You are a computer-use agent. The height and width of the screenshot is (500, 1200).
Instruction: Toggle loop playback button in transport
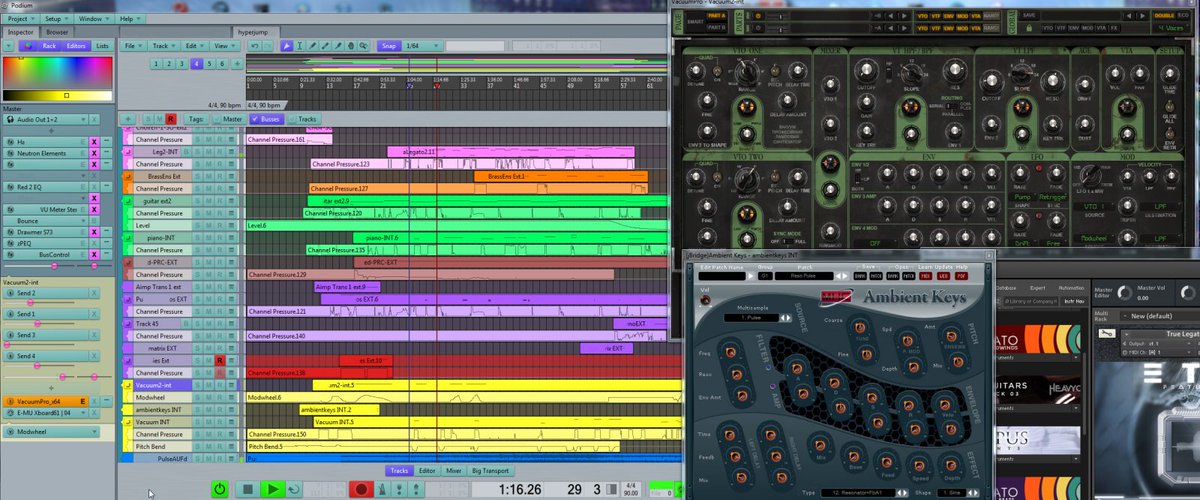(294, 489)
